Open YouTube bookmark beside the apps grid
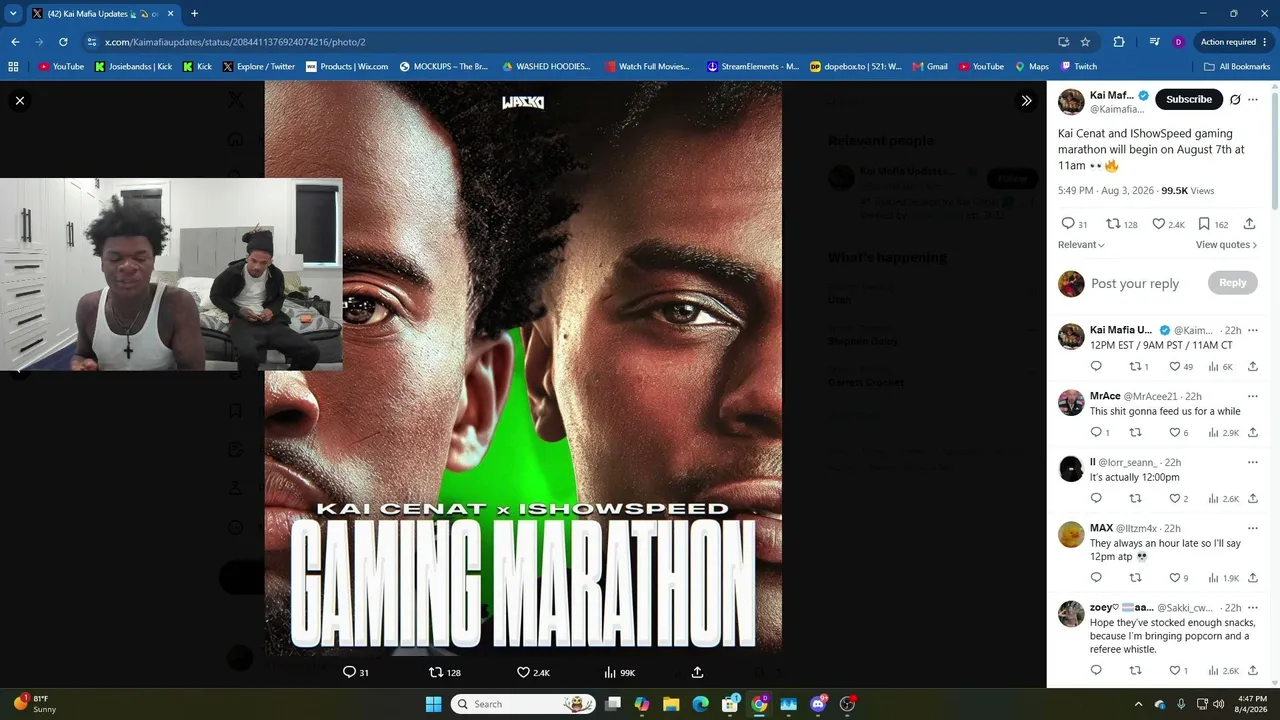1280x720 pixels. 61,67
